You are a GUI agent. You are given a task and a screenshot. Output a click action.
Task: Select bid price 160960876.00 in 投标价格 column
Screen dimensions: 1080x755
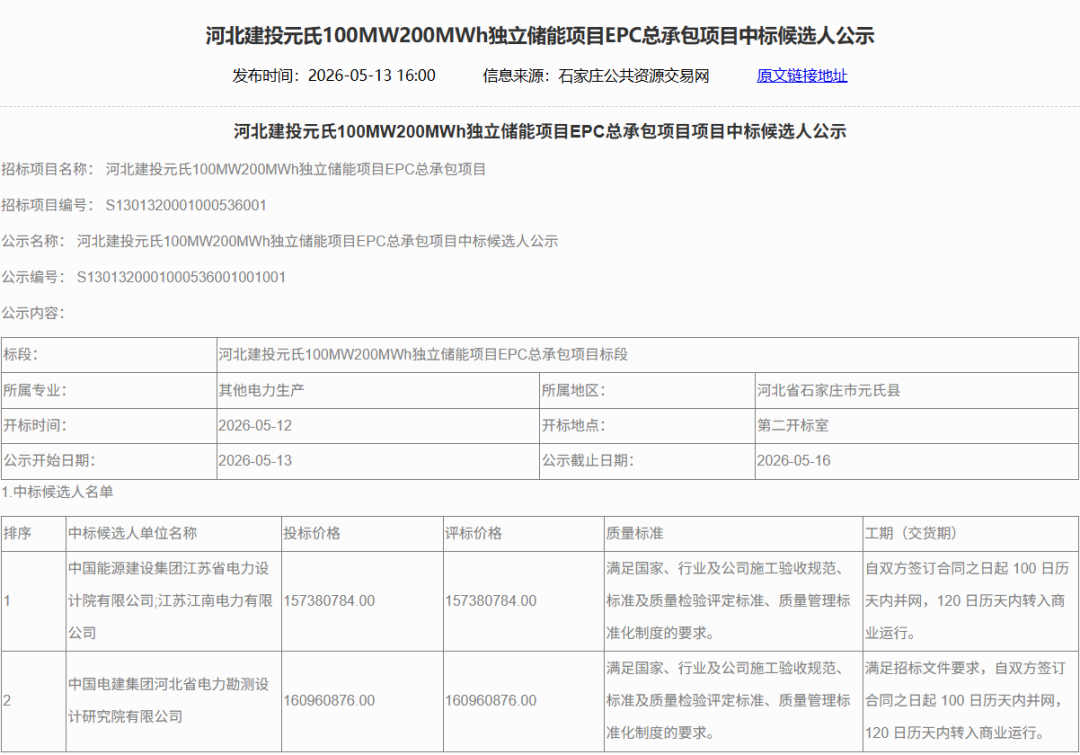[x=362, y=701]
